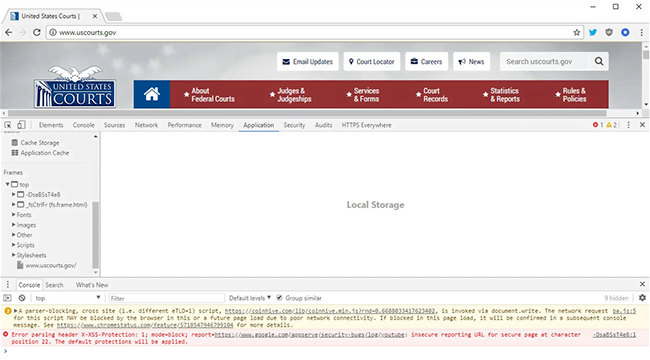View site information icon in address bar
Viewport: 650px width, 360px height.
coord(53,32)
